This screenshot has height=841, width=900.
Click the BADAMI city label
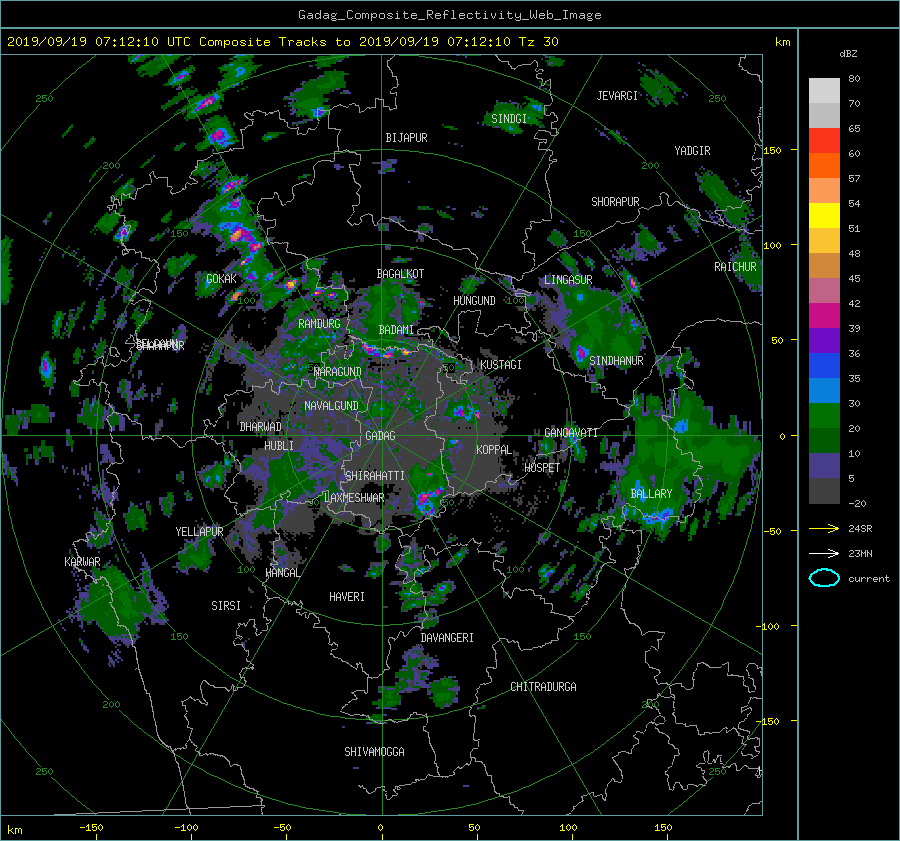pos(396,330)
